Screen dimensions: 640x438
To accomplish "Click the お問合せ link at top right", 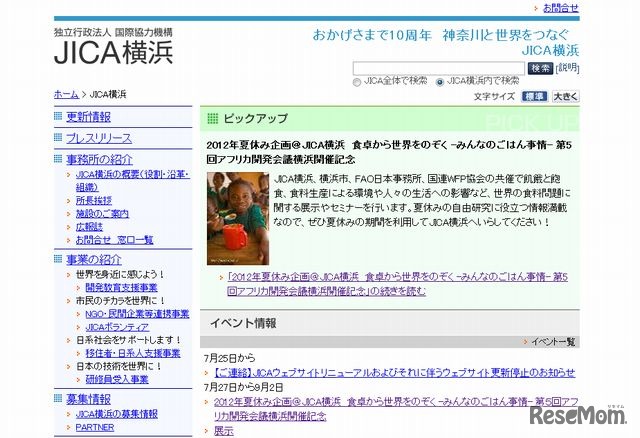I will [x=560, y=7].
